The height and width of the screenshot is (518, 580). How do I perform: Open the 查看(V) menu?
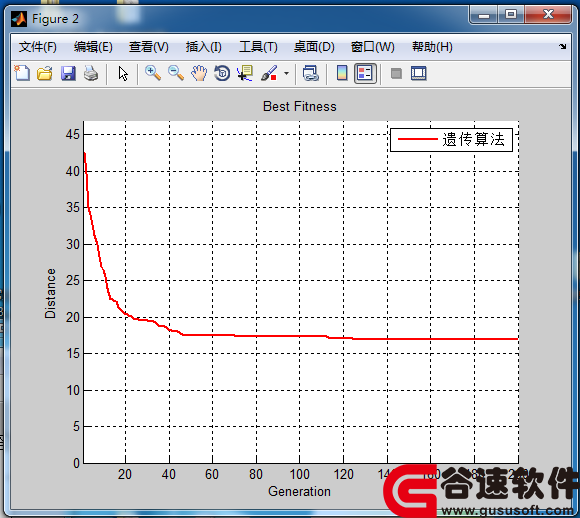click(x=149, y=47)
